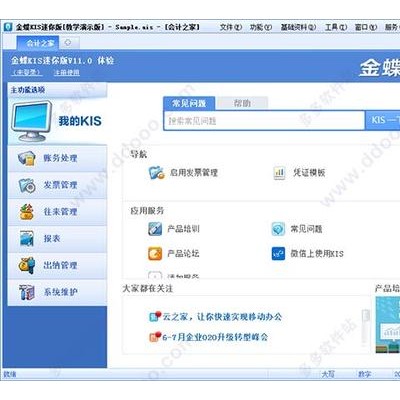Open 发票管理 sidebar icon
This screenshot has width=400, height=400.
pyautogui.click(x=27, y=185)
